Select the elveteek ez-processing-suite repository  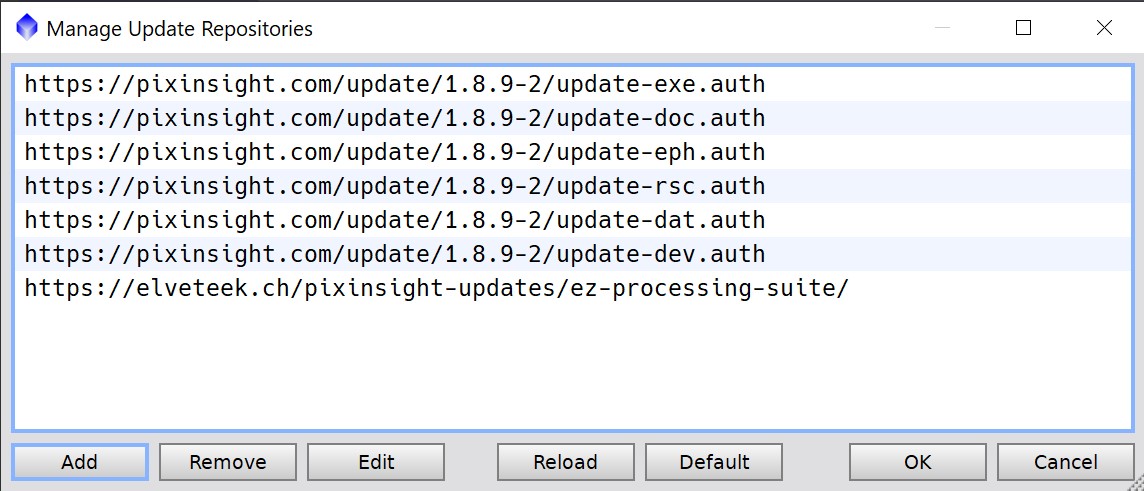[x=436, y=288]
